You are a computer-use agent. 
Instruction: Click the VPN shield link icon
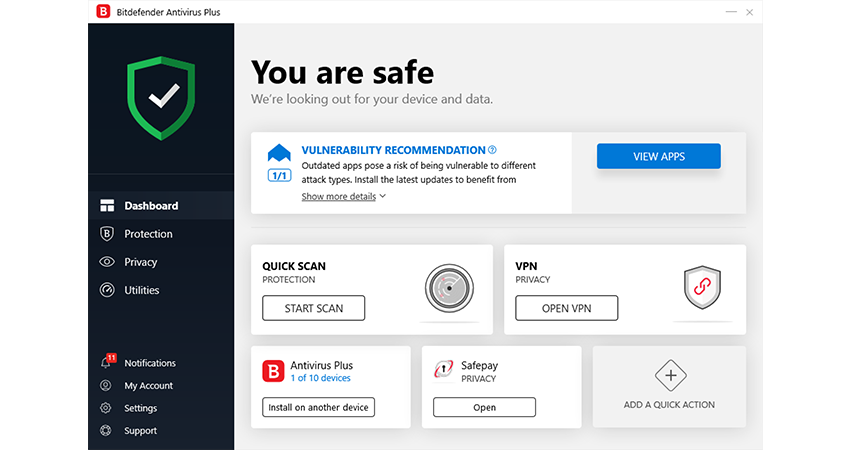(702, 287)
